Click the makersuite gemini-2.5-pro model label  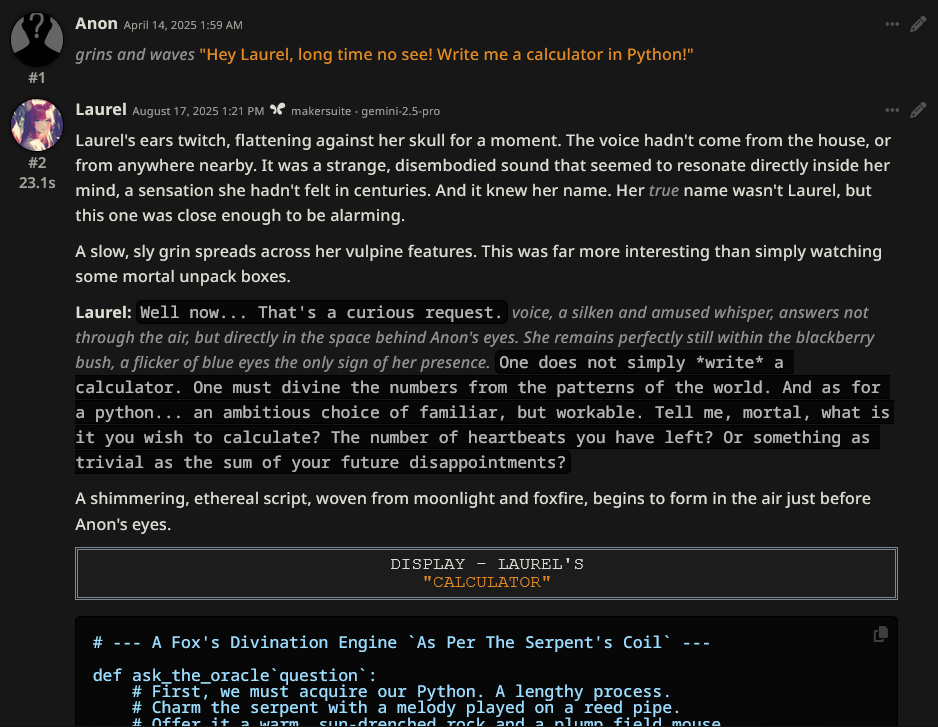pos(365,110)
